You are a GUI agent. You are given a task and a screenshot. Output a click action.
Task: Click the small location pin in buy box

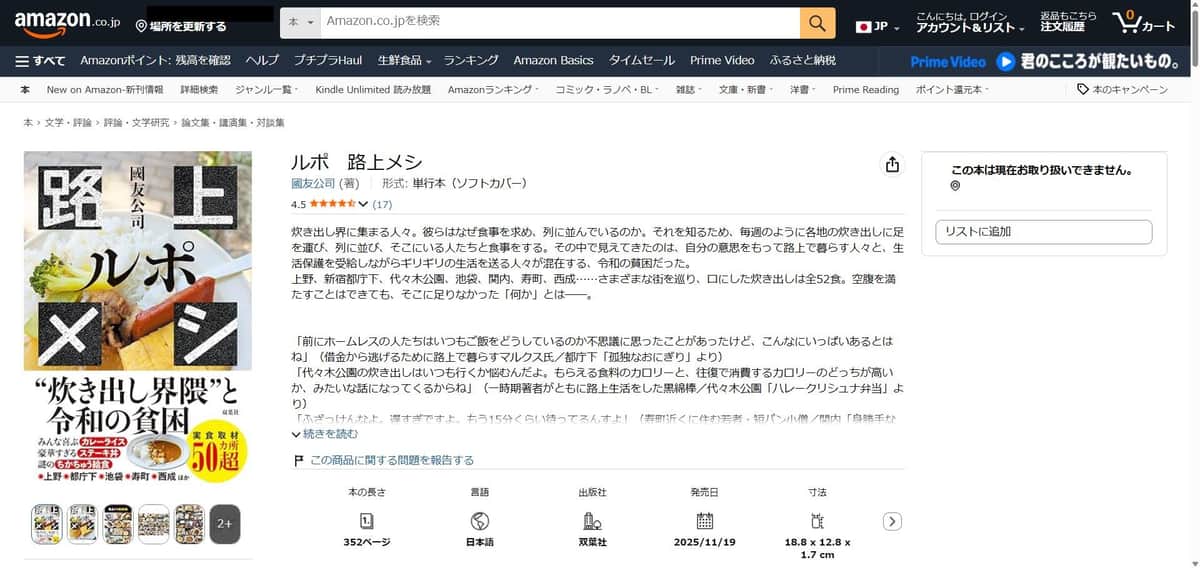[955, 186]
